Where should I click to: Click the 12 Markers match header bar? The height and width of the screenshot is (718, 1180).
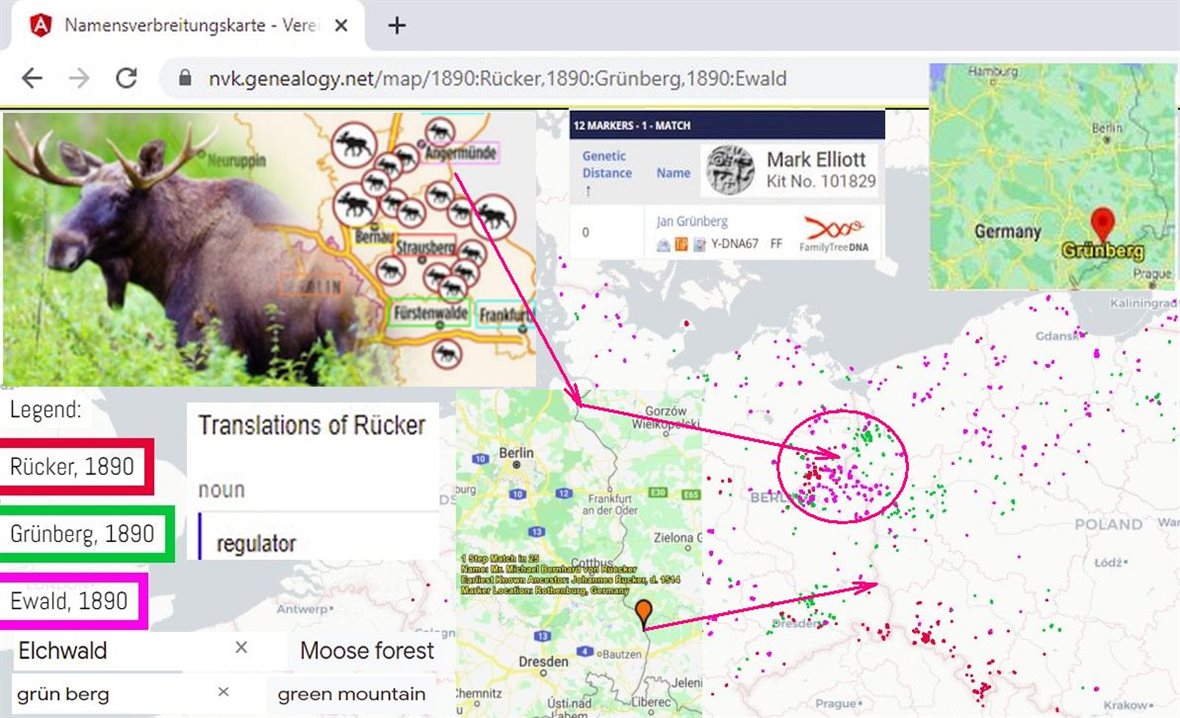(x=726, y=125)
